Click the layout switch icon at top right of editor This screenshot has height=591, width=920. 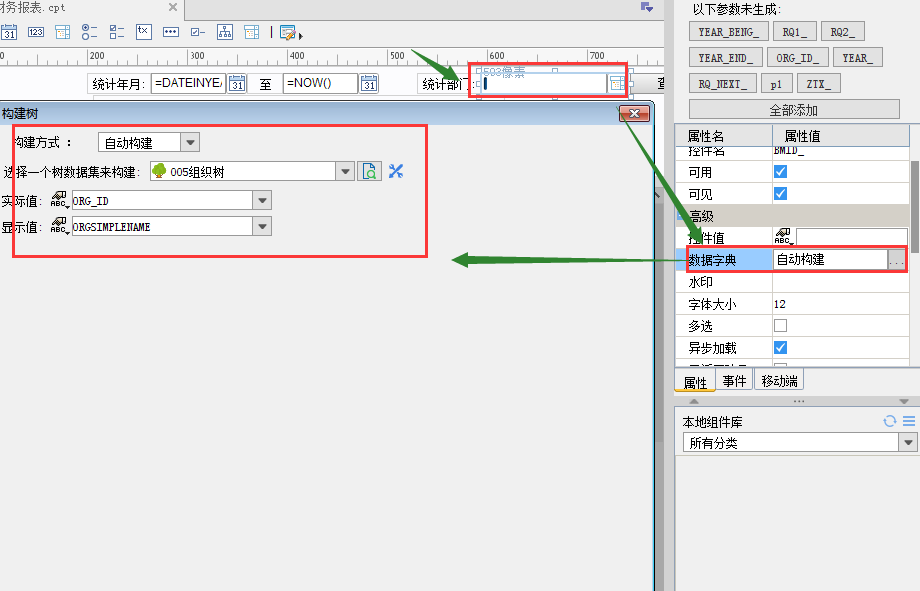tap(647, 7)
